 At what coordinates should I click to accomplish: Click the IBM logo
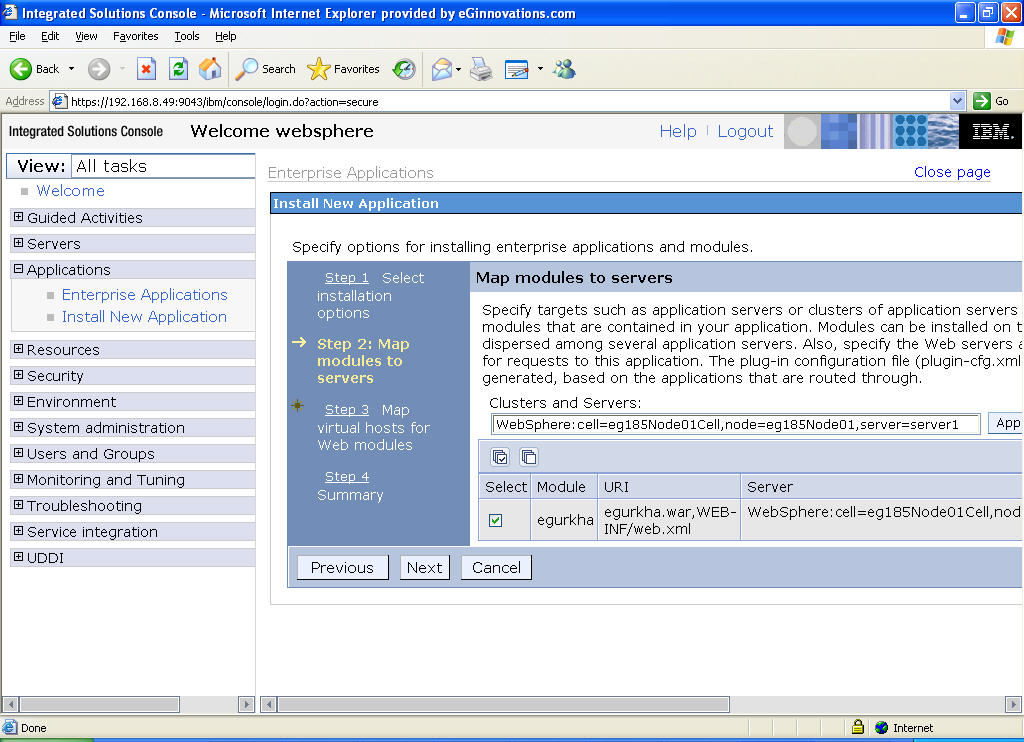click(990, 131)
